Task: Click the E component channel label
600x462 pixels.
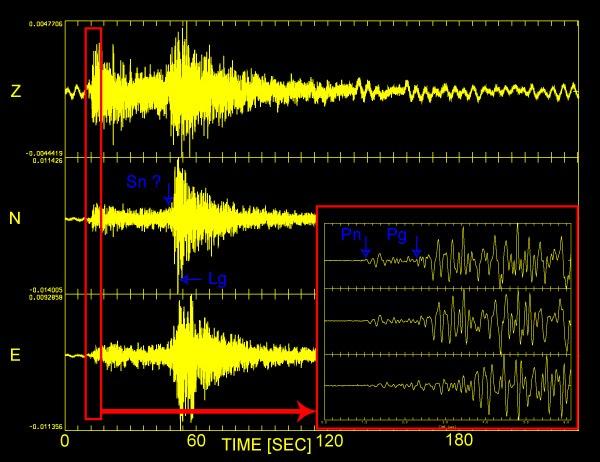Action: click(15, 353)
